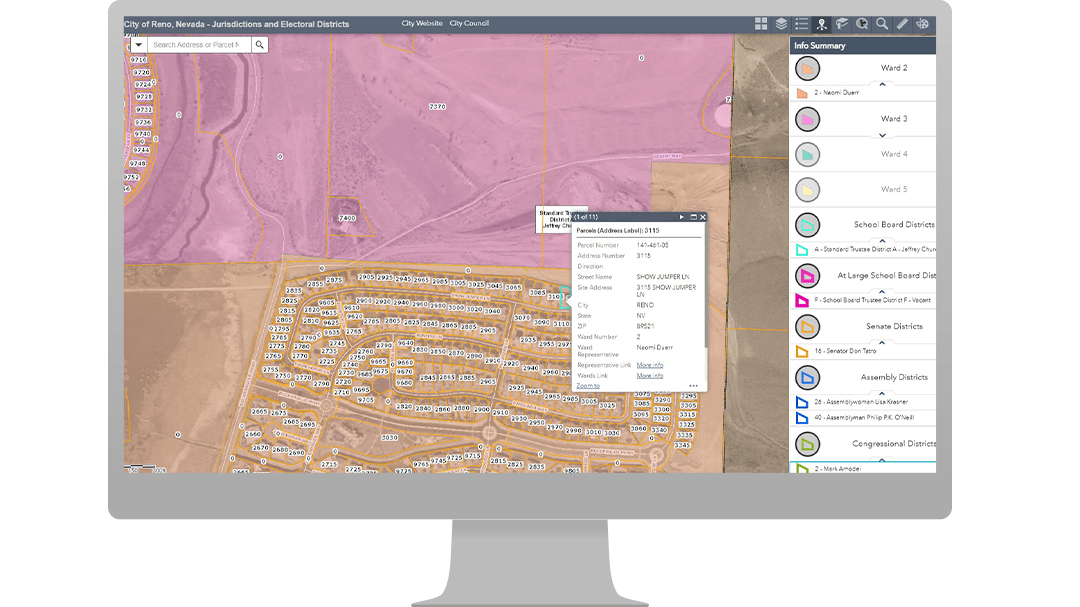Click Zoom to in the popup

[588, 386]
